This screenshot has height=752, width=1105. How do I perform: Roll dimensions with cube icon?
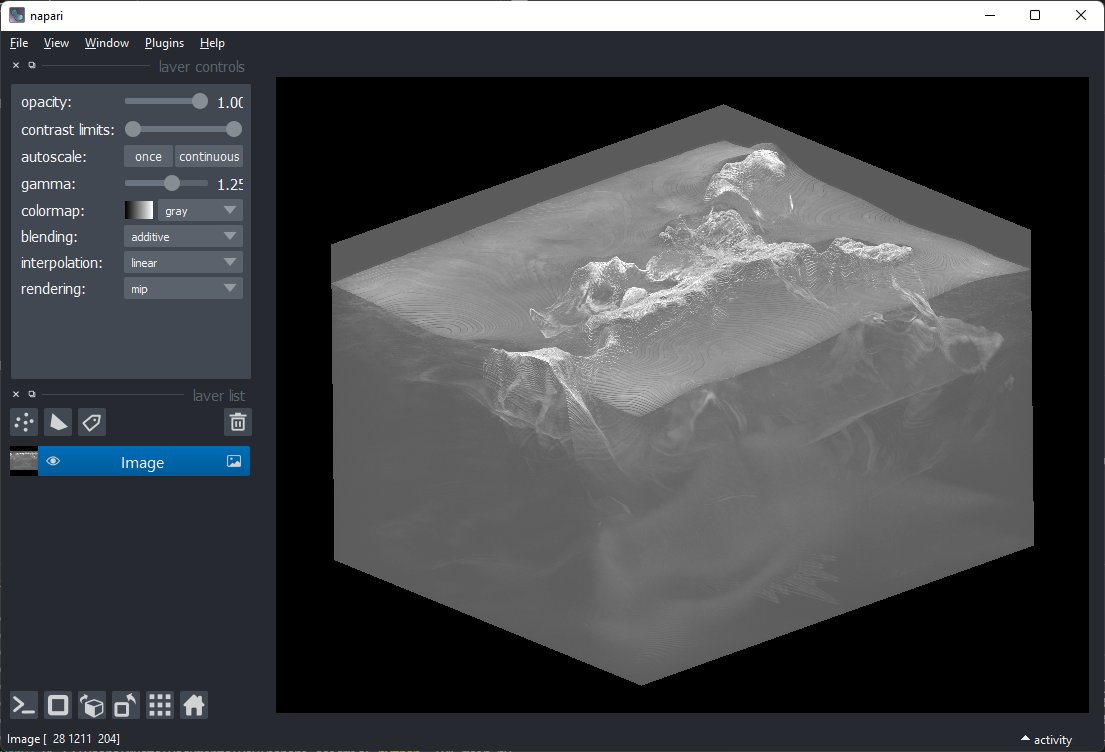click(x=92, y=705)
